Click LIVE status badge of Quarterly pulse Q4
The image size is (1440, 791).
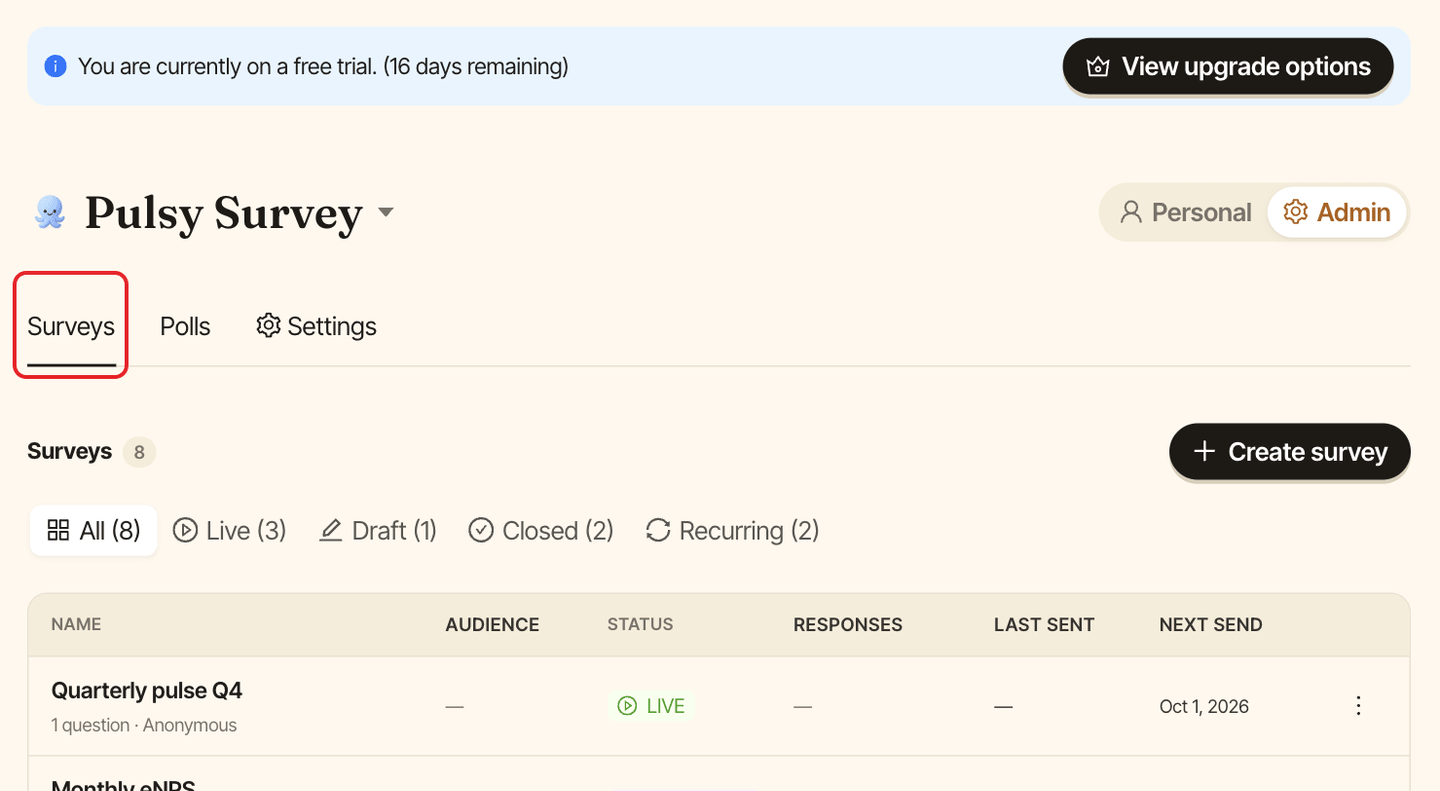point(651,706)
